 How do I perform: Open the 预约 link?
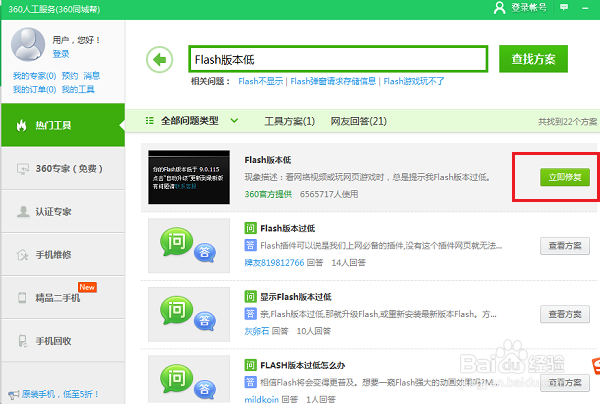pos(70,76)
